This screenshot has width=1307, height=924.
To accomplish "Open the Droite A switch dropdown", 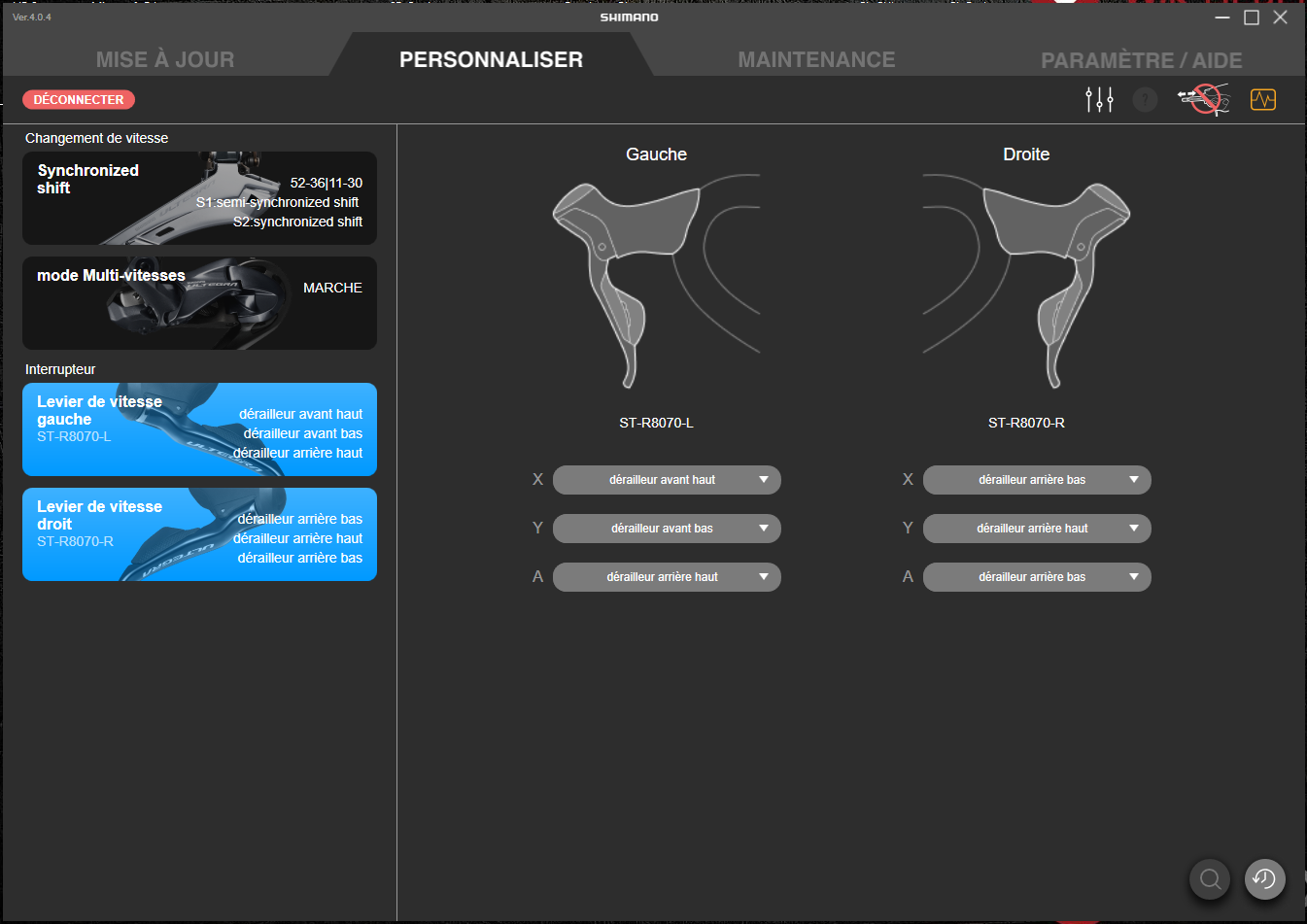I will pos(1037,577).
